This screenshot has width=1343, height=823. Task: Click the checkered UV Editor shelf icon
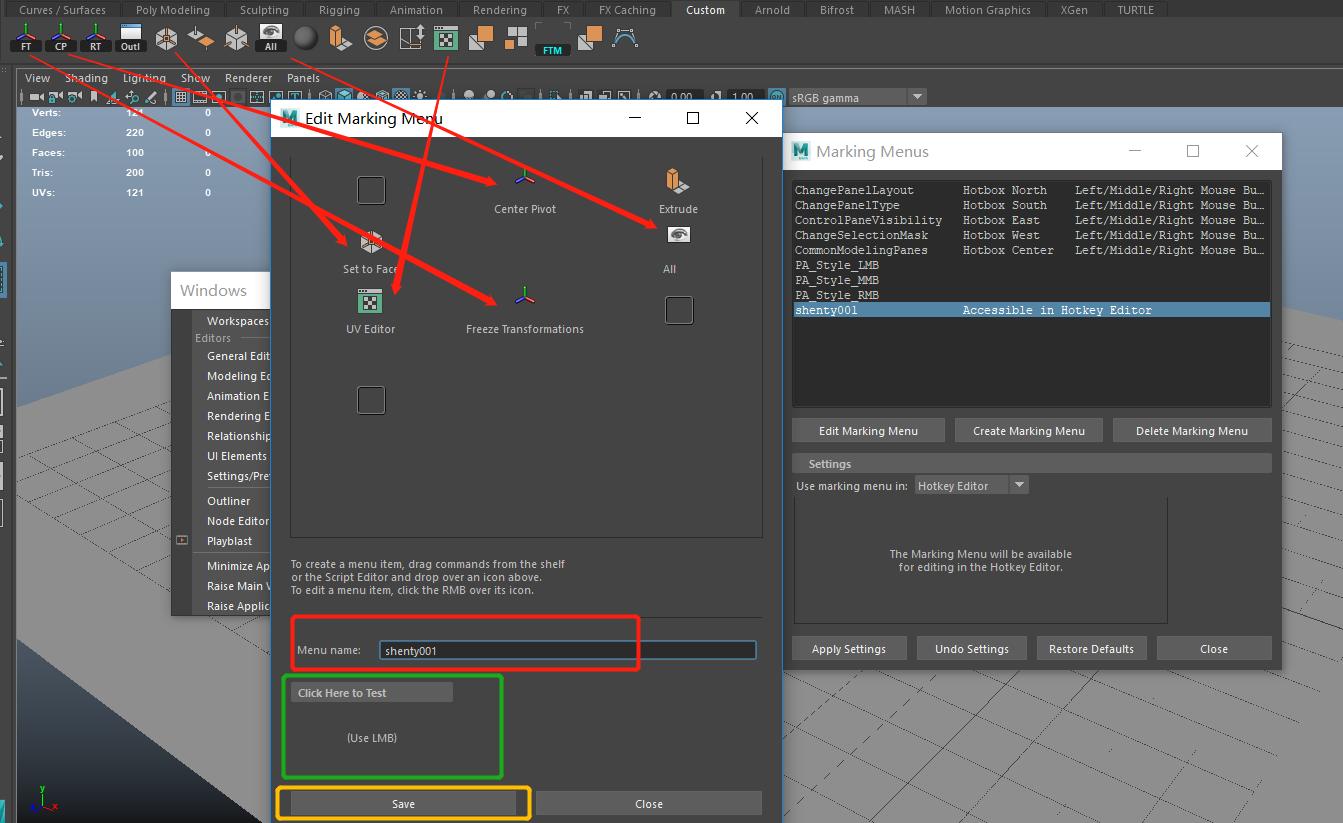(x=446, y=38)
